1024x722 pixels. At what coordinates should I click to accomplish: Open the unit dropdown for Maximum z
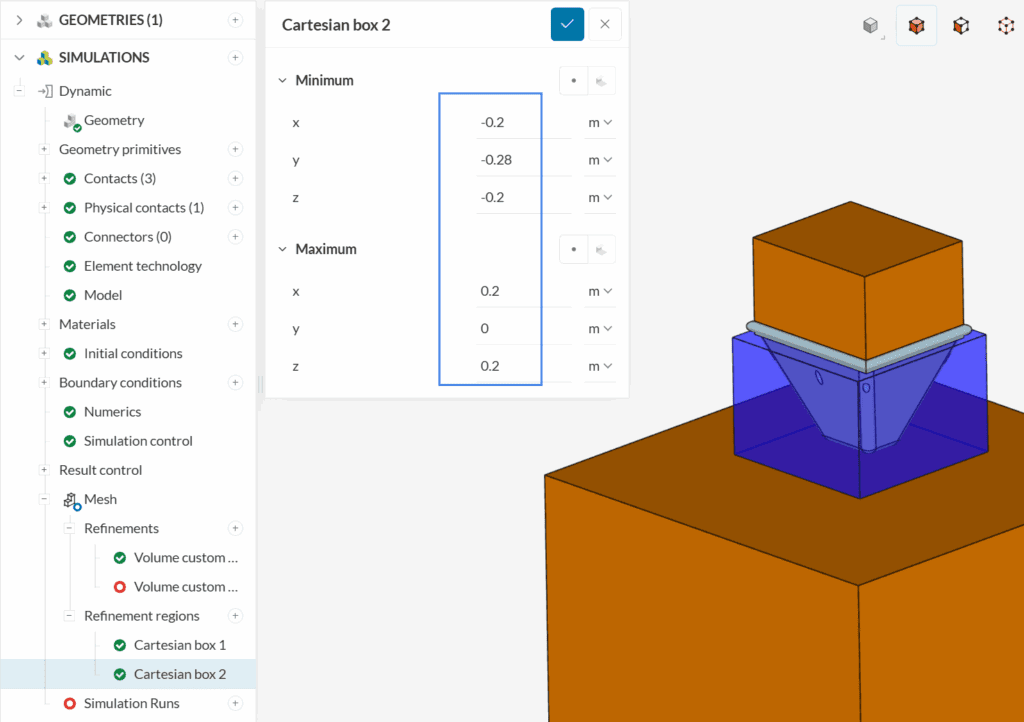coord(598,366)
